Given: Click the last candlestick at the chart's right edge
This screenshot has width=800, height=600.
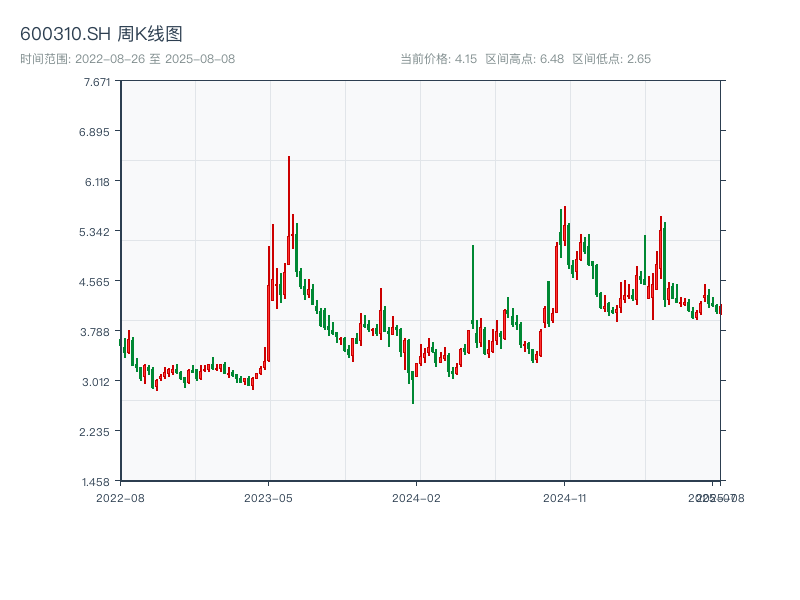Looking at the screenshot, I should [720, 309].
